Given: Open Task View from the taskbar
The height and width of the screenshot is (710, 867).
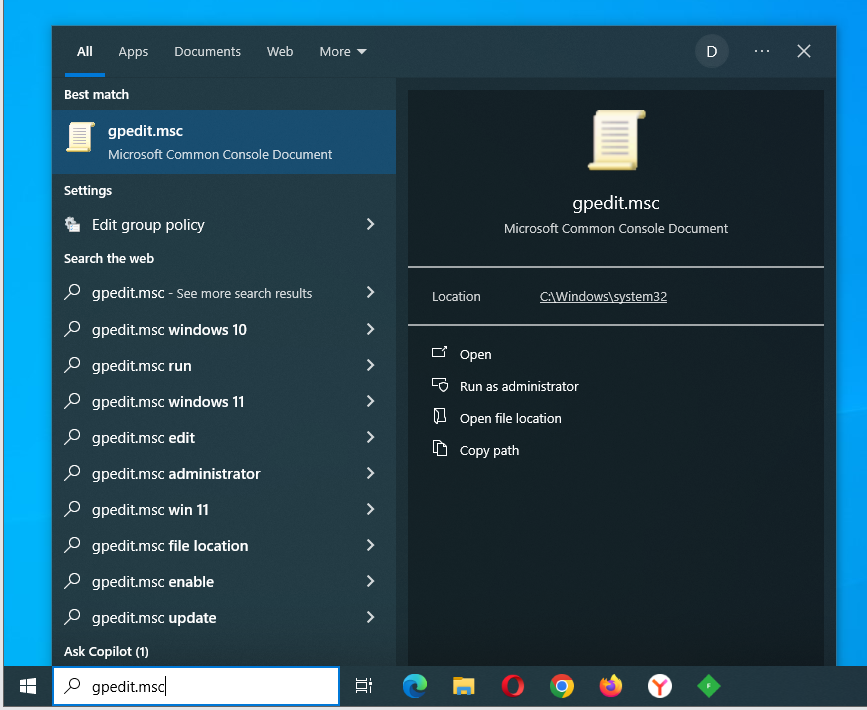Looking at the screenshot, I should (364, 686).
